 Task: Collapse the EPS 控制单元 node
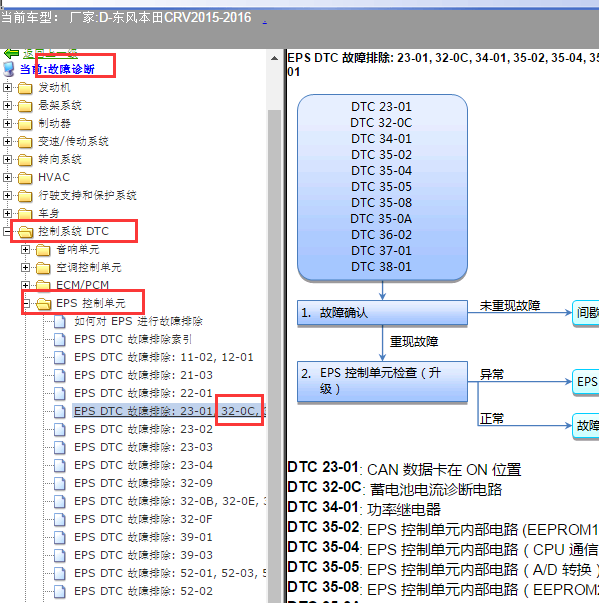pyautogui.click(x=25, y=303)
